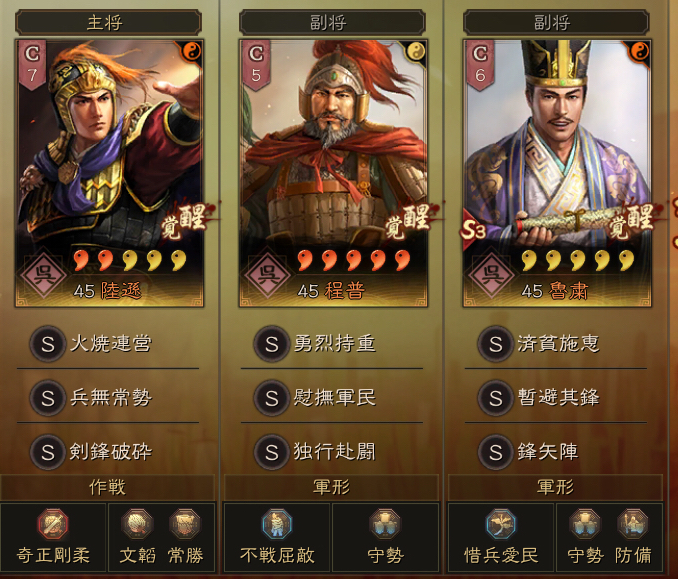Image resolution: width=678 pixels, height=579 pixels.
Task: Select the 文韜 tactic icon
Action: [138, 525]
